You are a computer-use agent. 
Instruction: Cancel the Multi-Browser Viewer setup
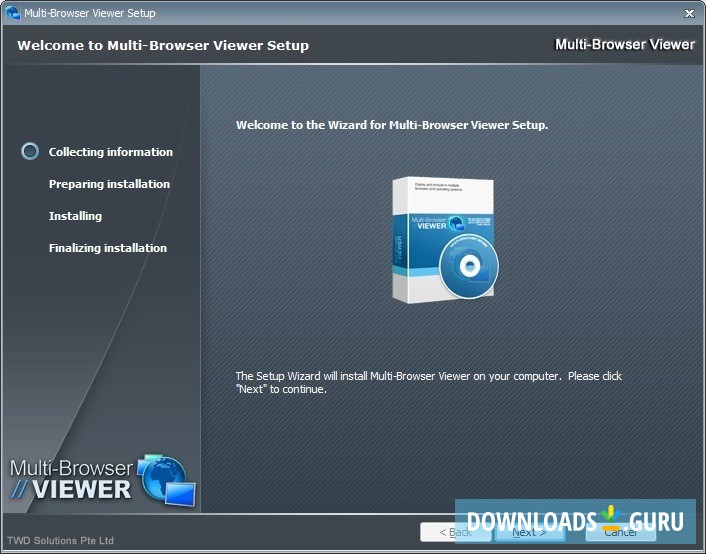tap(620, 532)
